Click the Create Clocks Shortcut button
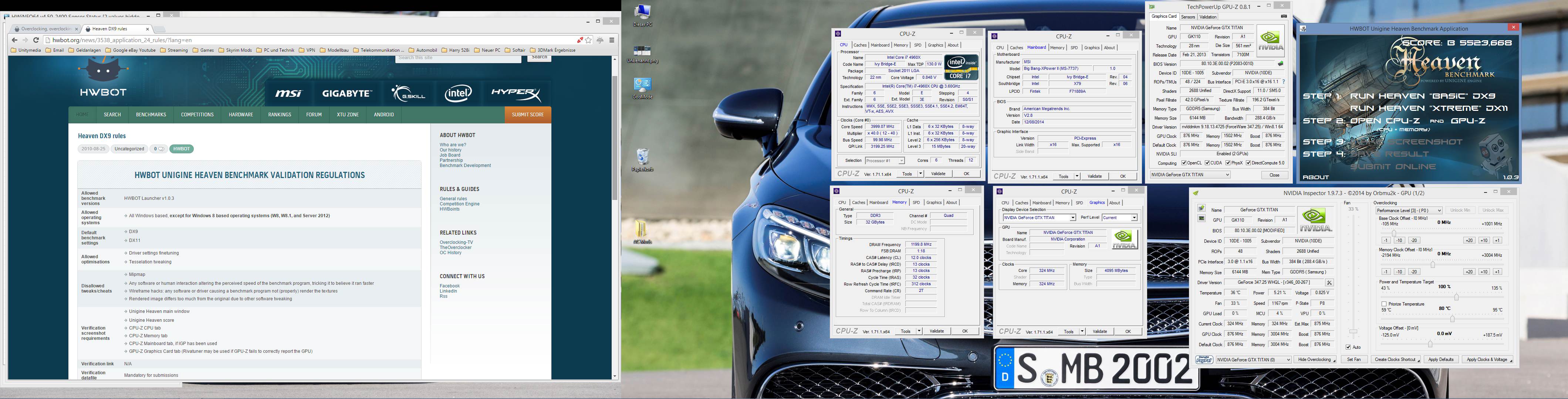The height and width of the screenshot is (399, 1568). tap(1395, 360)
